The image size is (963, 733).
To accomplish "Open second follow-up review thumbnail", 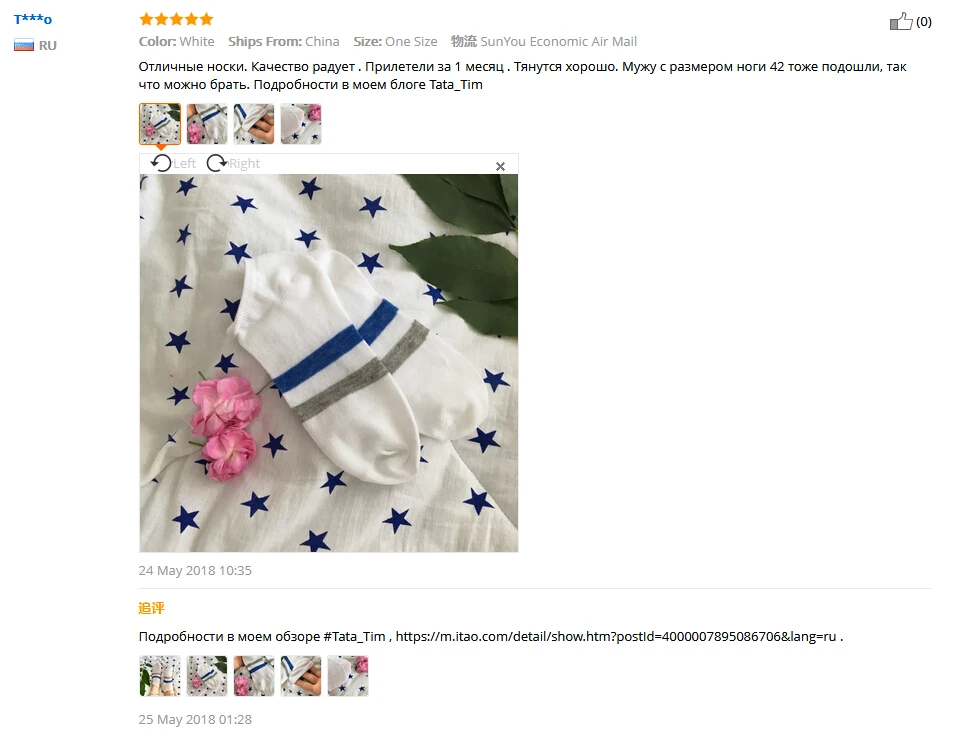I will click(x=207, y=676).
